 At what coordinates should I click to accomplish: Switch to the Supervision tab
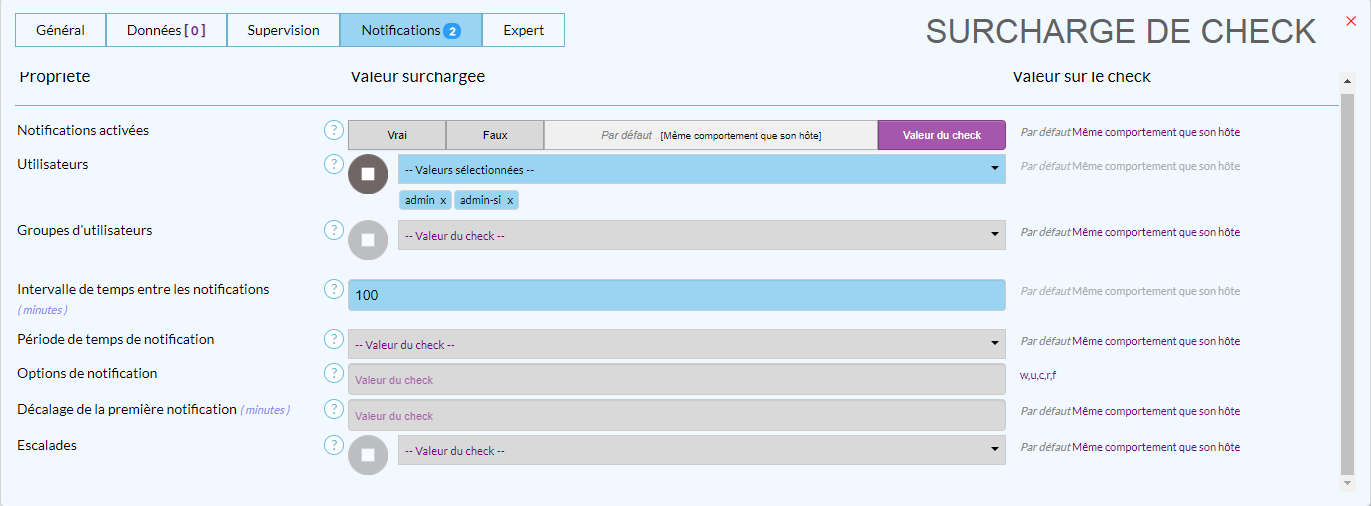(283, 30)
